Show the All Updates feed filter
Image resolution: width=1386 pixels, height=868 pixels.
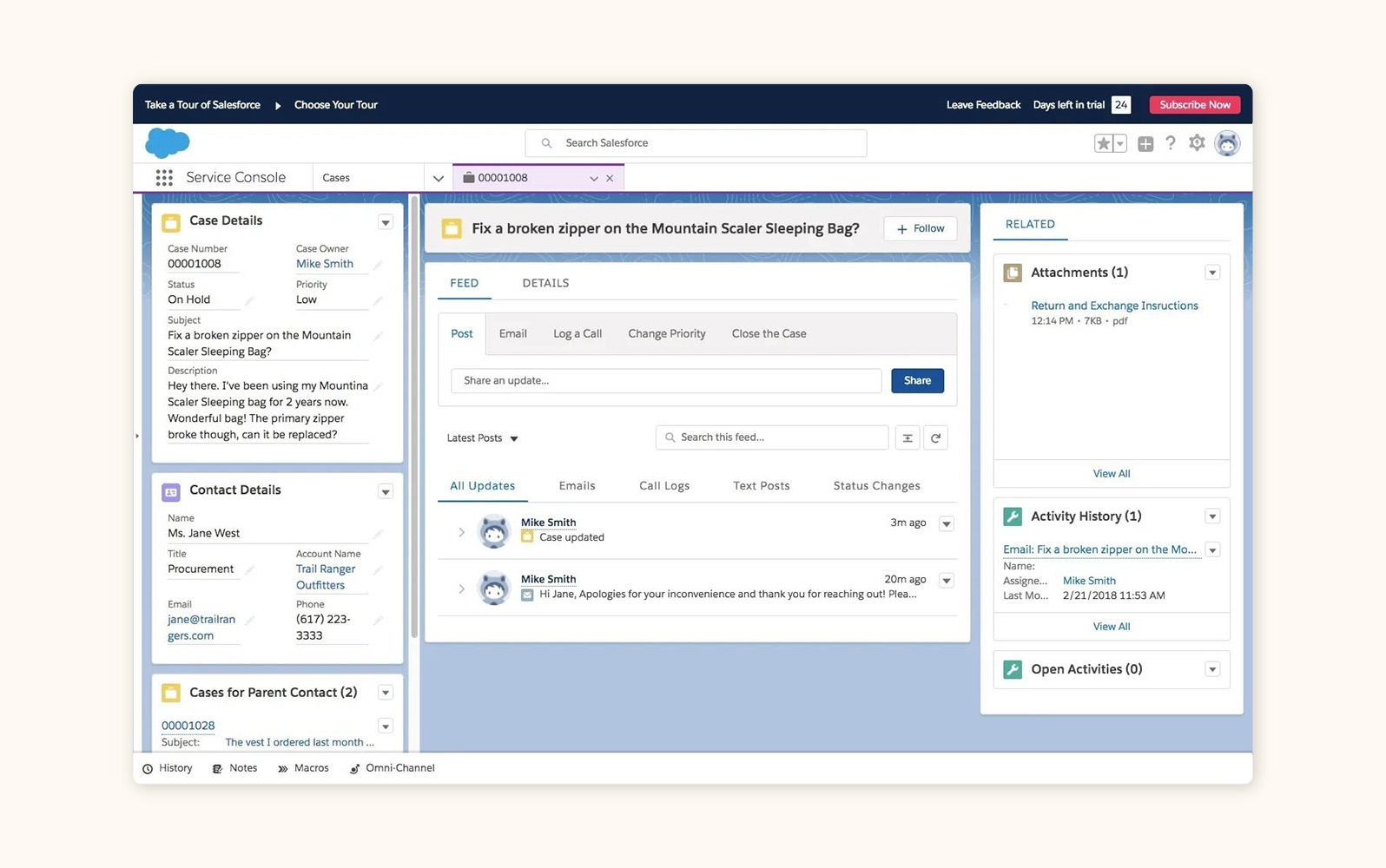pyautogui.click(x=482, y=486)
